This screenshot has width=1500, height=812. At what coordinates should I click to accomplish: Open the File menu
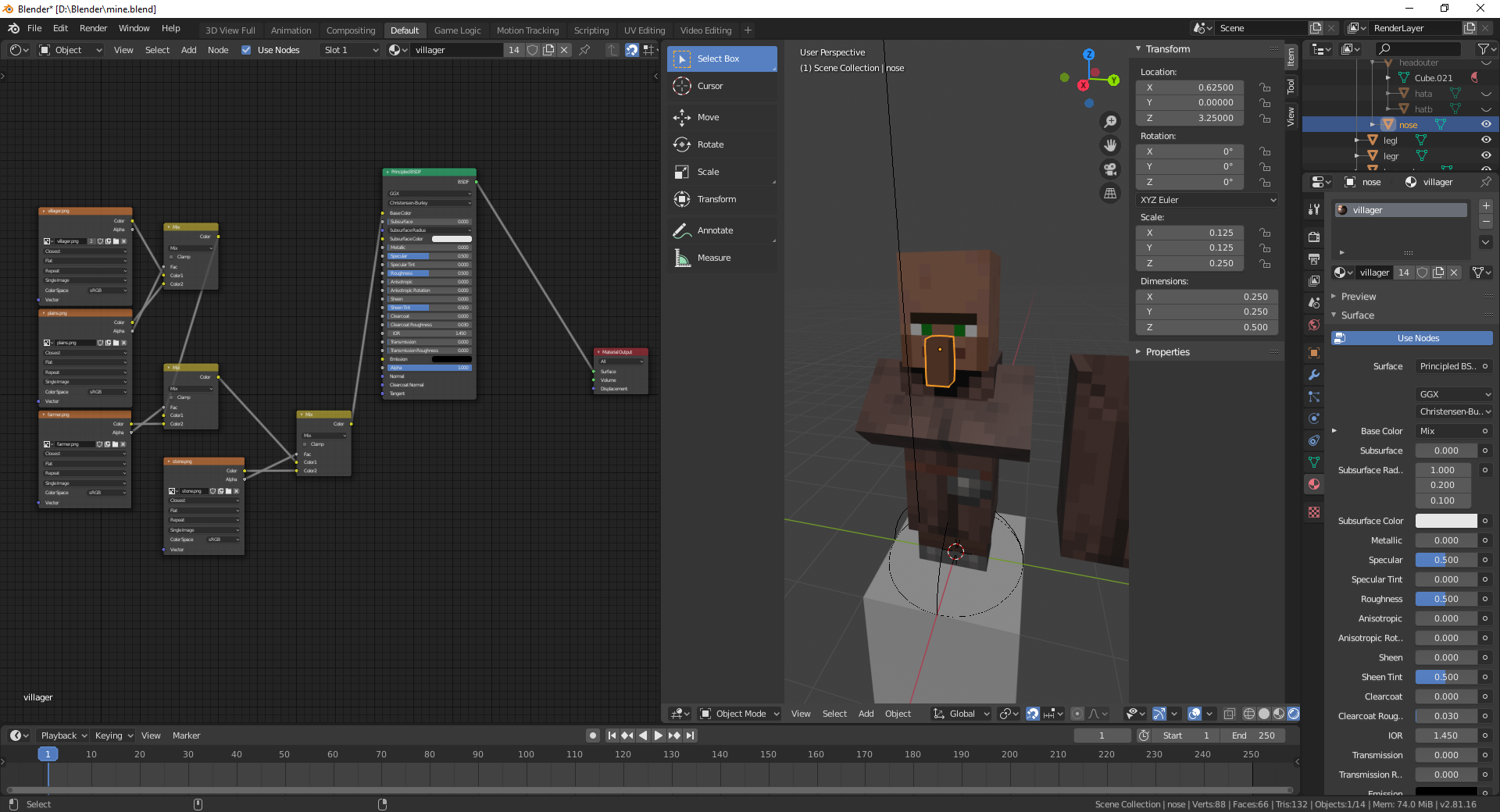click(34, 28)
